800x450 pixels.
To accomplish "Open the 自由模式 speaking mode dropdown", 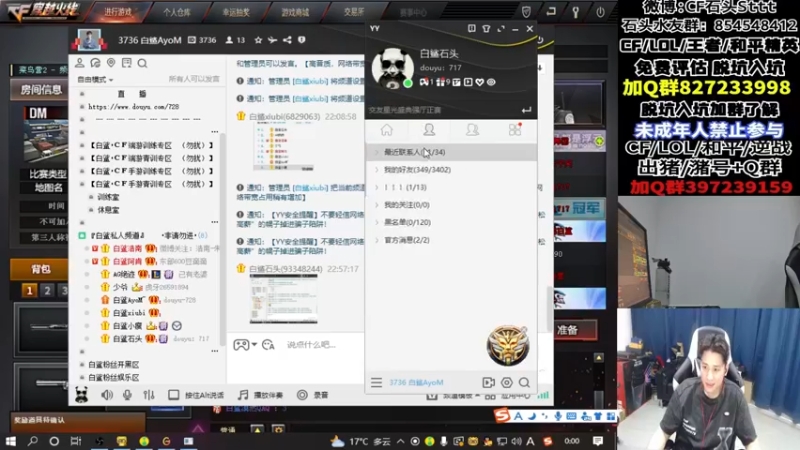I will [x=95, y=80].
